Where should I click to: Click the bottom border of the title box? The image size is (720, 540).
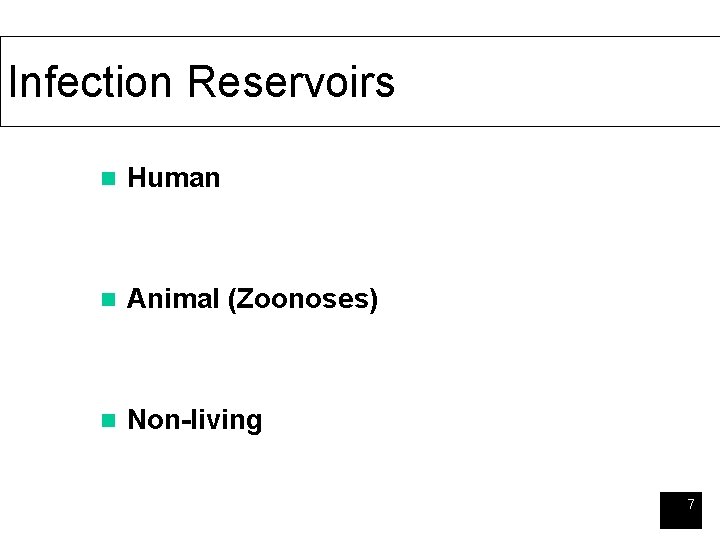click(360, 126)
